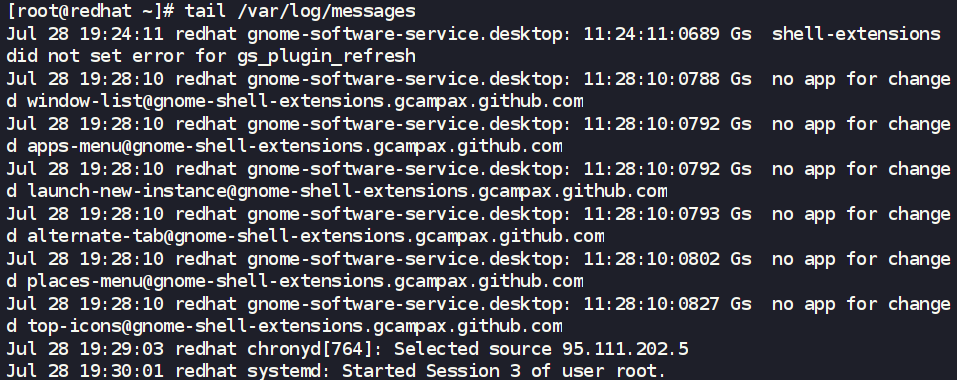
Task: Click the gs_plugin_refresh error text
Action: (326, 57)
